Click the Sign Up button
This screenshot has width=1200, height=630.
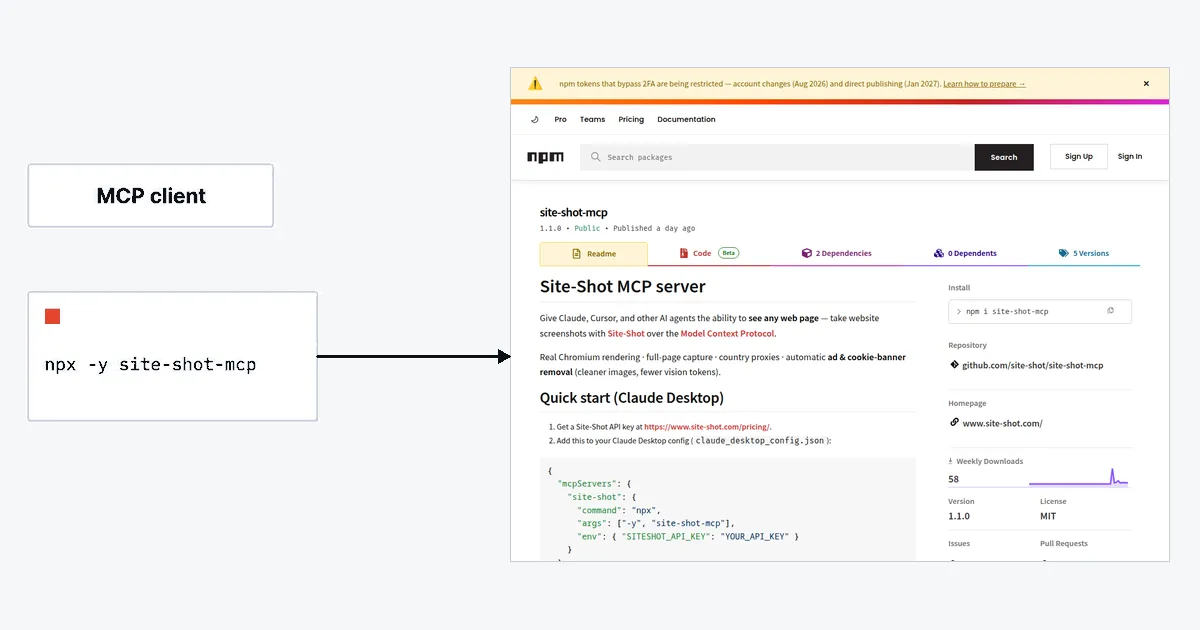1079,156
